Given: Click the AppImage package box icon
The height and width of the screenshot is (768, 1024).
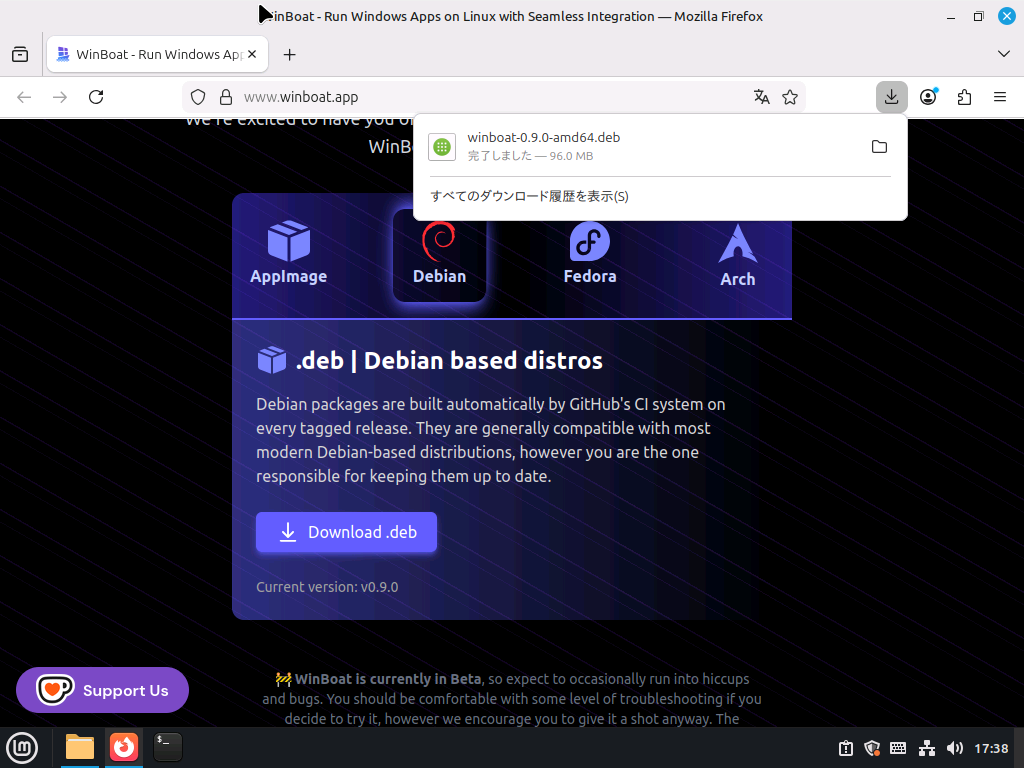Looking at the screenshot, I should click(x=288, y=240).
